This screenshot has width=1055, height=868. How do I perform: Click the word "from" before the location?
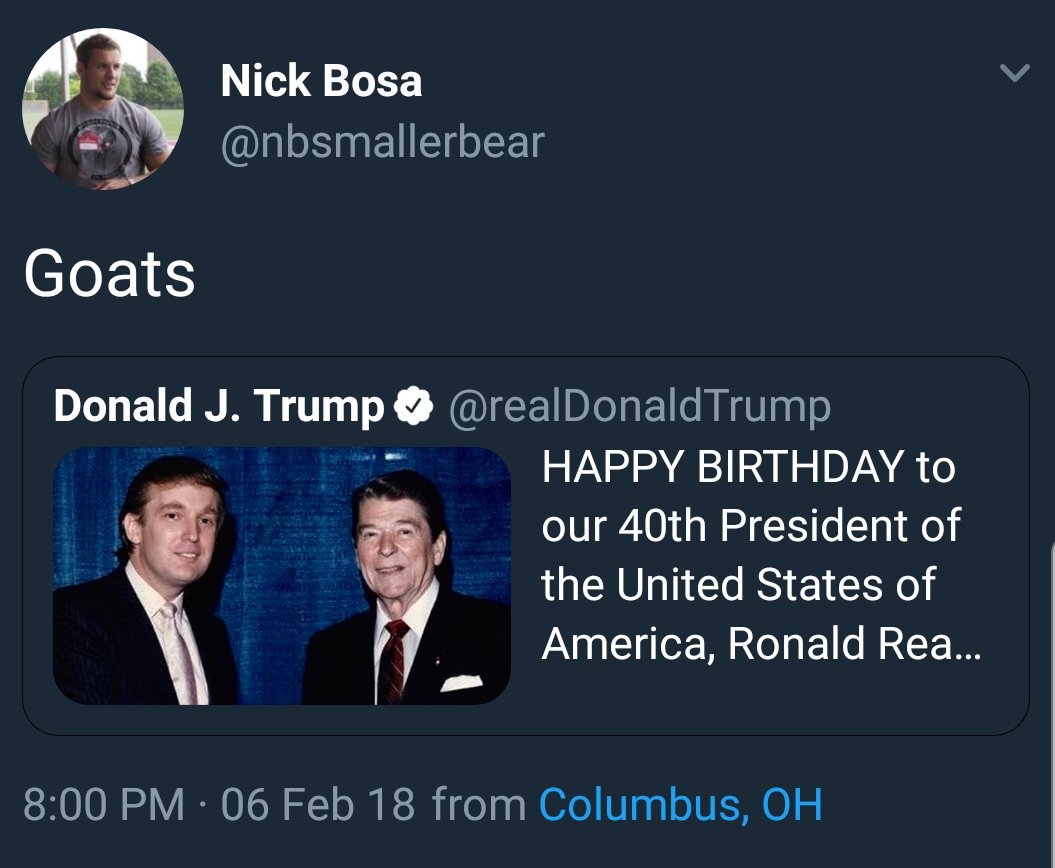[480, 805]
